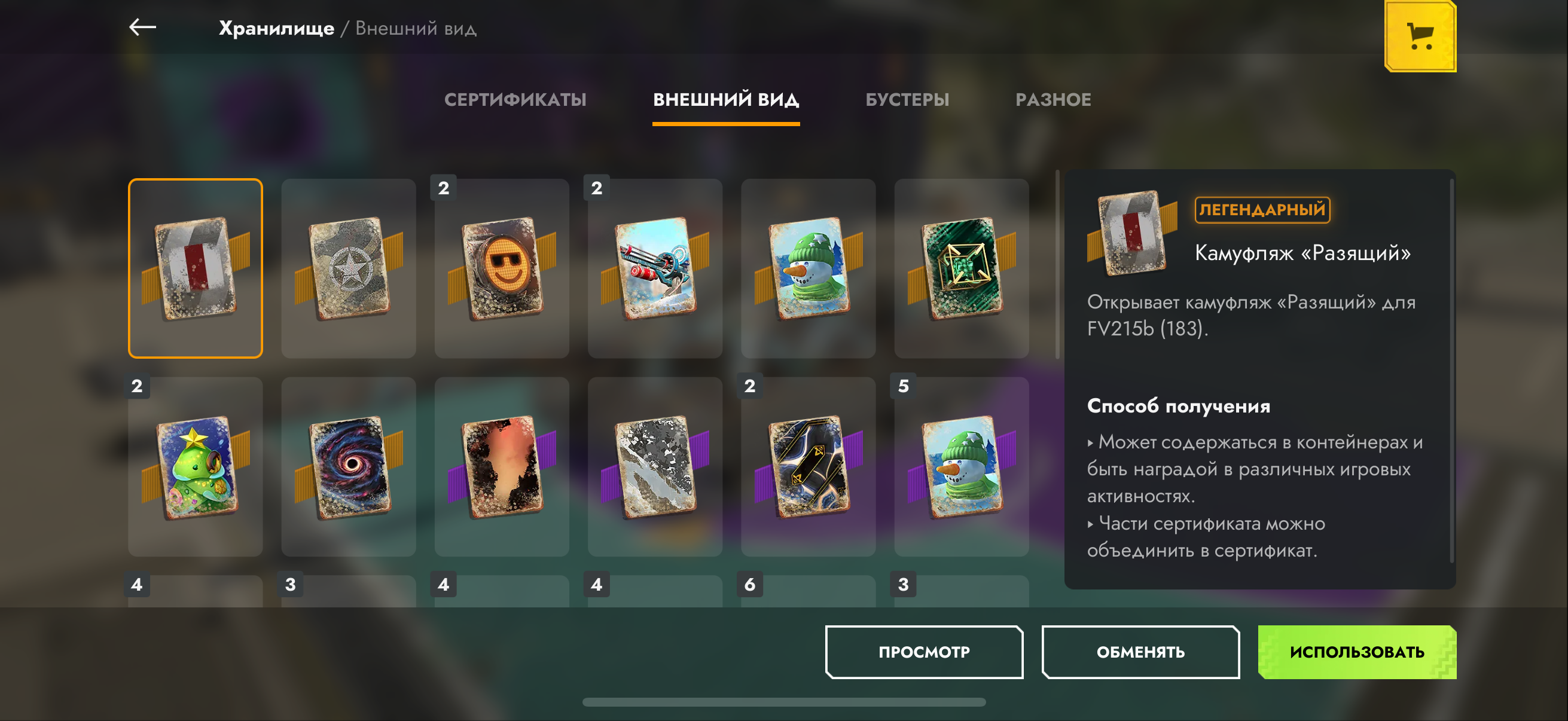Click the item grid vertical scrollbar
The image size is (1568, 721).
1057,265
